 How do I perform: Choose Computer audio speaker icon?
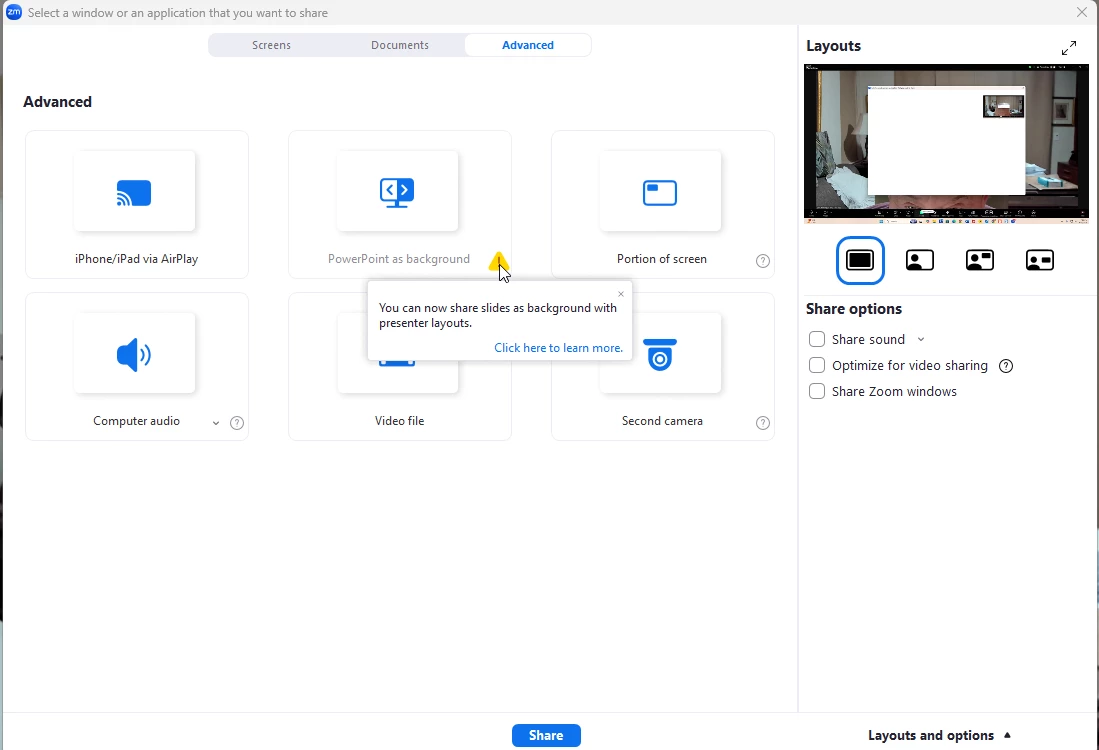click(134, 355)
